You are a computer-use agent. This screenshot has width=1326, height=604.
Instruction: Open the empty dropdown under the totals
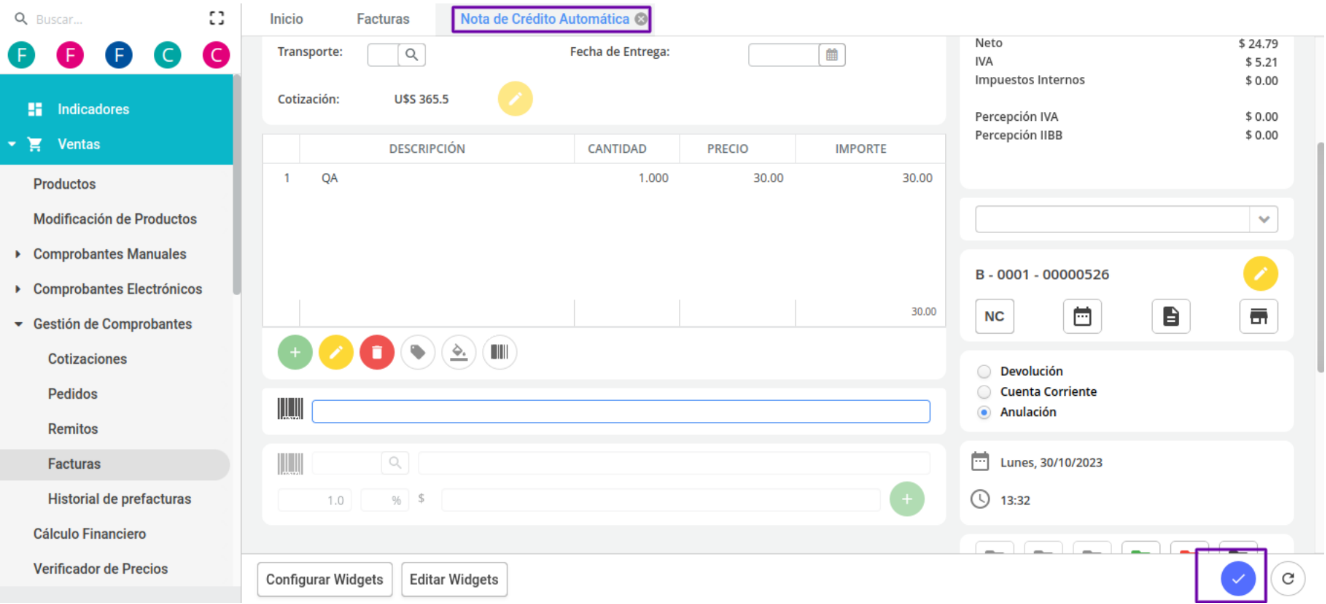tap(1126, 219)
